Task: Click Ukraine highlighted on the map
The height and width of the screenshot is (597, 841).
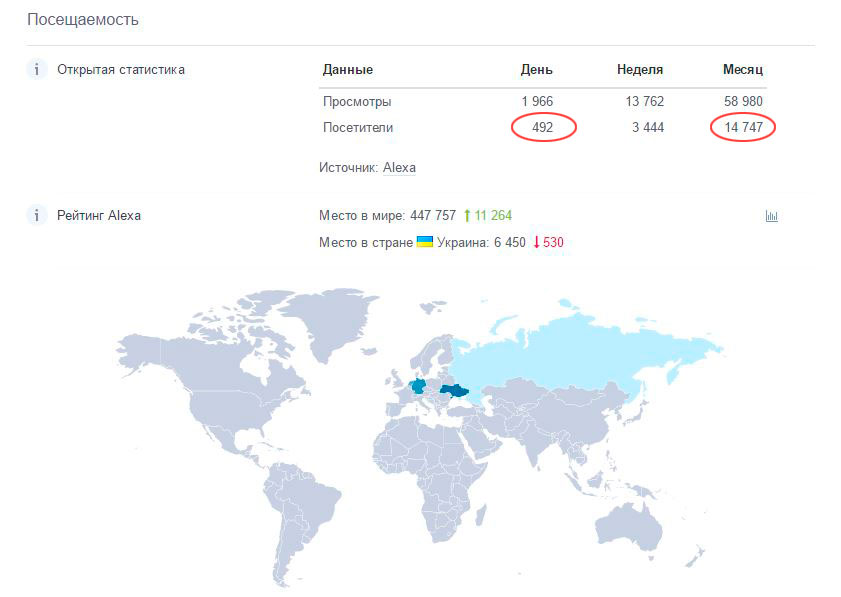Action: click(x=454, y=391)
